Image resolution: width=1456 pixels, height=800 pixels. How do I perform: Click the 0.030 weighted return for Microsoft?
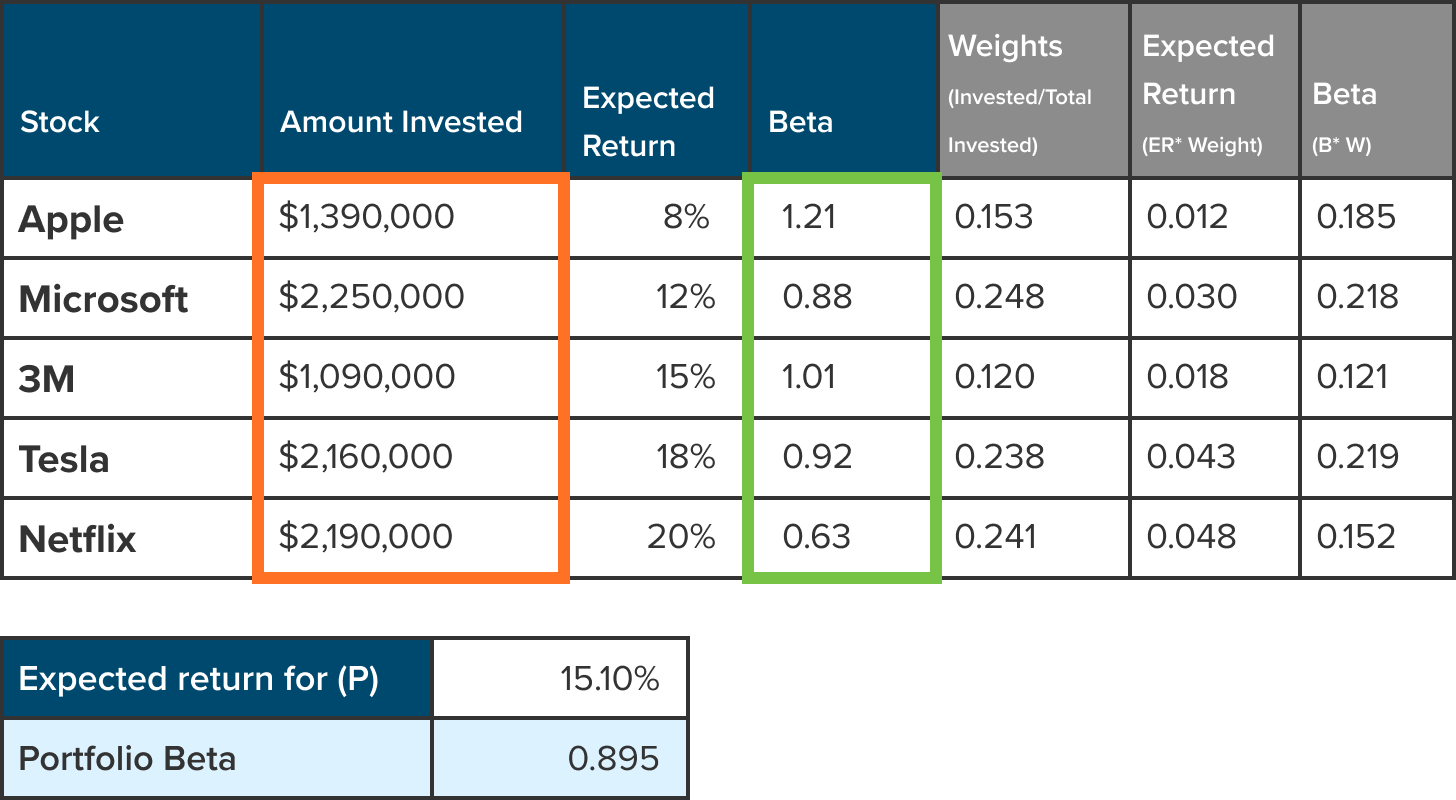click(1191, 297)
